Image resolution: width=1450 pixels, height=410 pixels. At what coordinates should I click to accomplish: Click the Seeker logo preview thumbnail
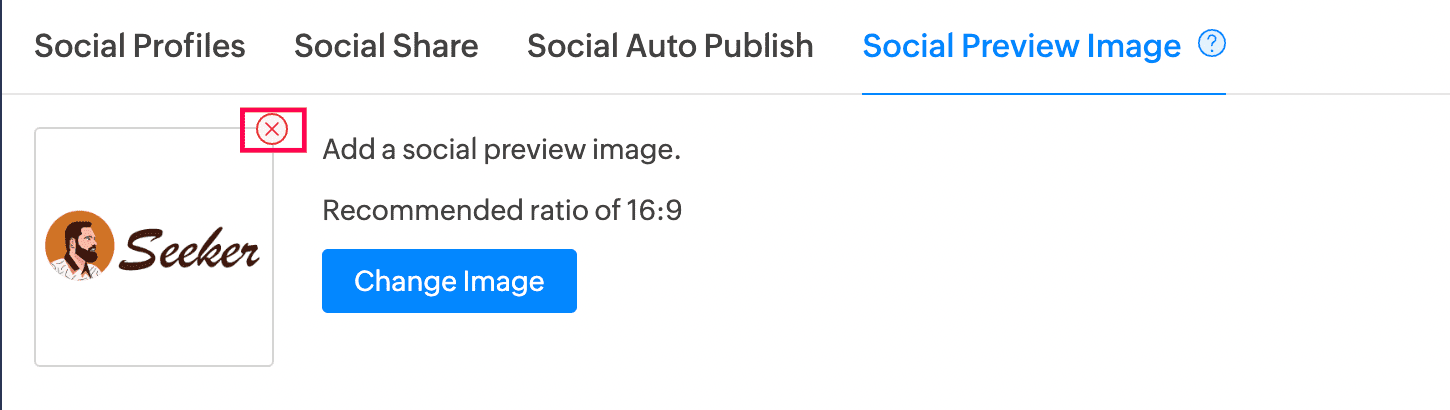[154, 247]
